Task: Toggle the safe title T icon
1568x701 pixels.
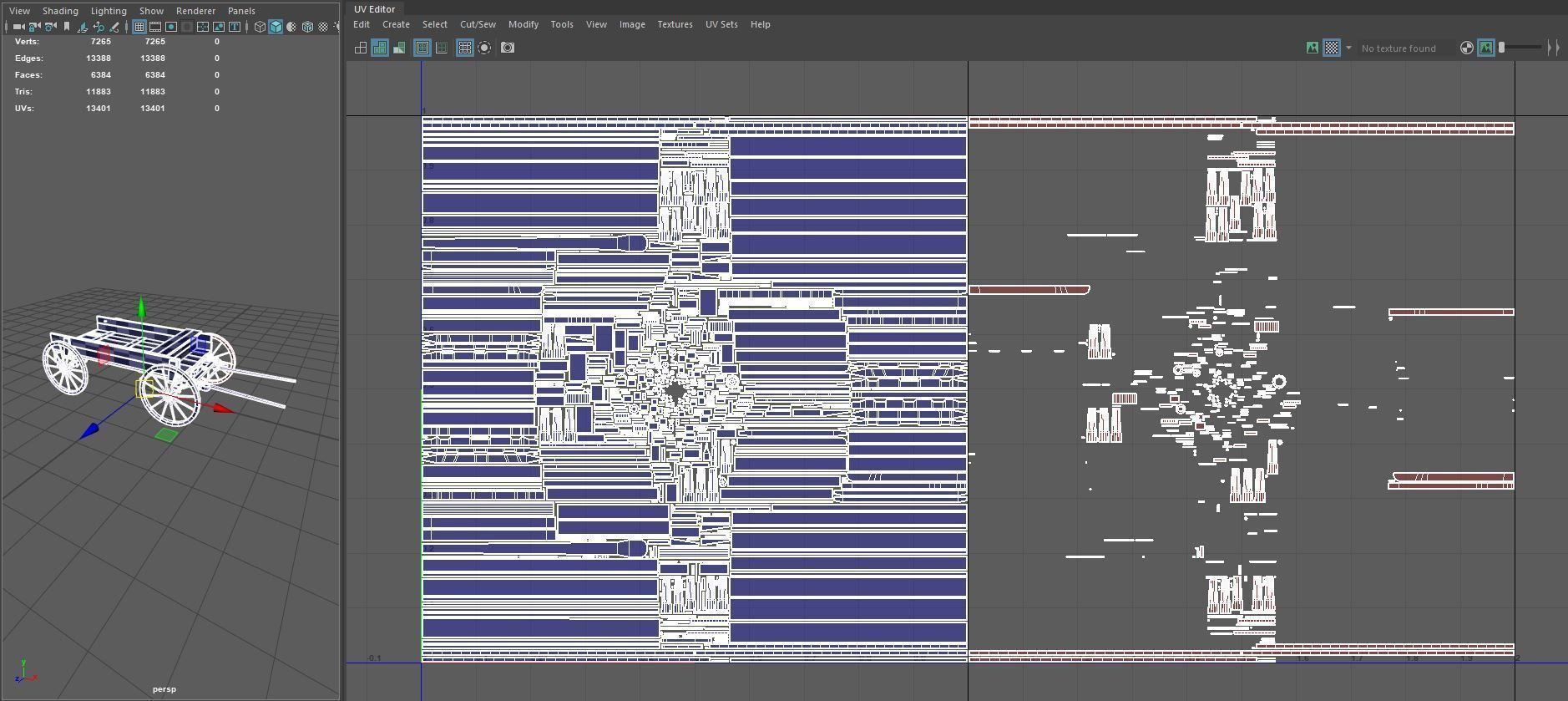Action: [235, 27]
